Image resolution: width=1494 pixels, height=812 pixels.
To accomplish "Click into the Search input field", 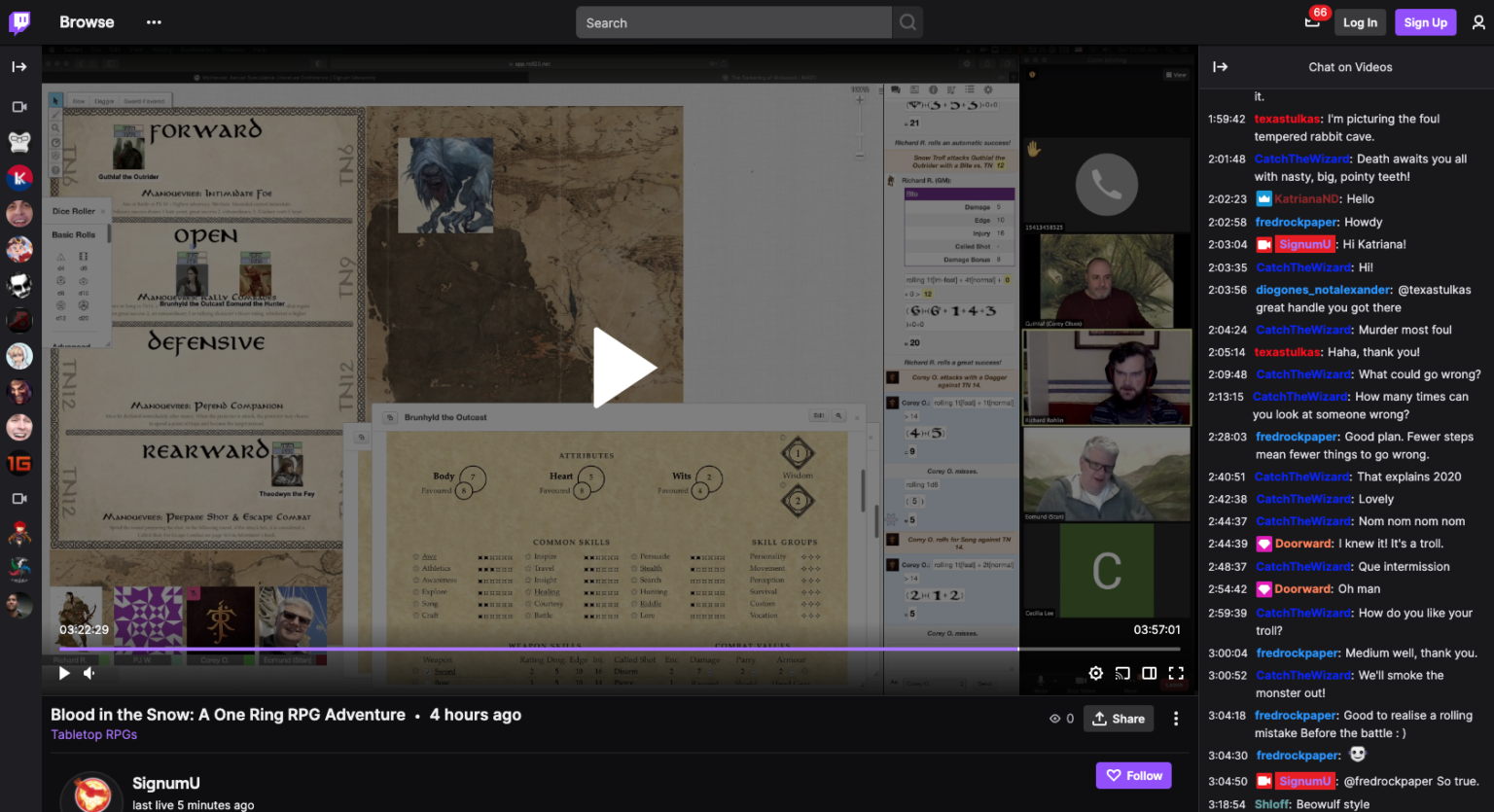I will coord(734,22).
